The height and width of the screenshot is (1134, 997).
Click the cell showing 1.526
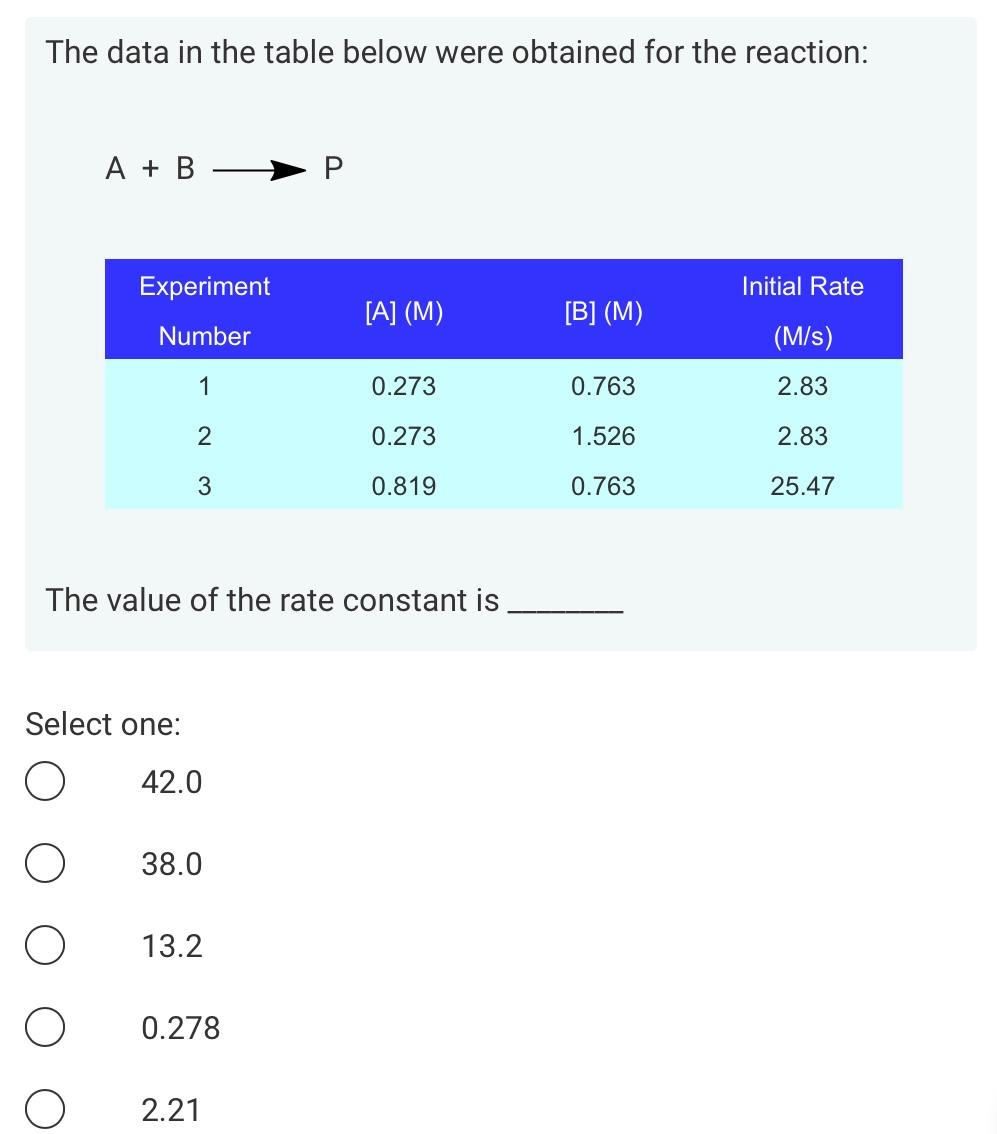603,436
